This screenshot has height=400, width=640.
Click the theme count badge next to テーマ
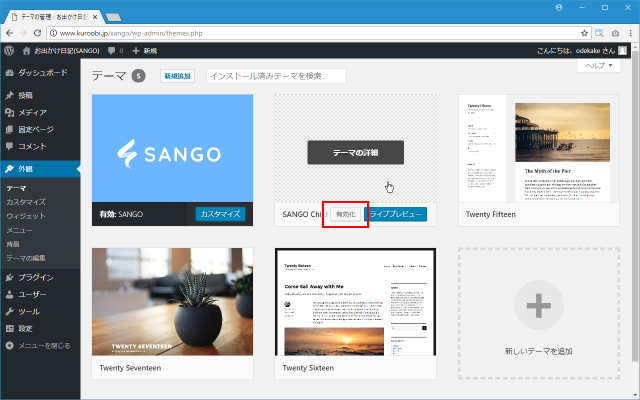tap(138, 76)
